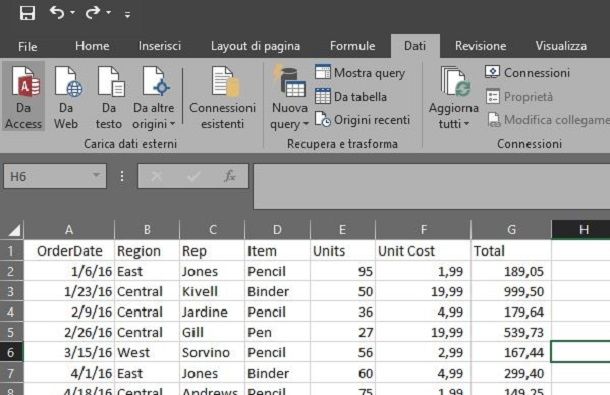
Task: Select column A header
Action: click(69, 230)
